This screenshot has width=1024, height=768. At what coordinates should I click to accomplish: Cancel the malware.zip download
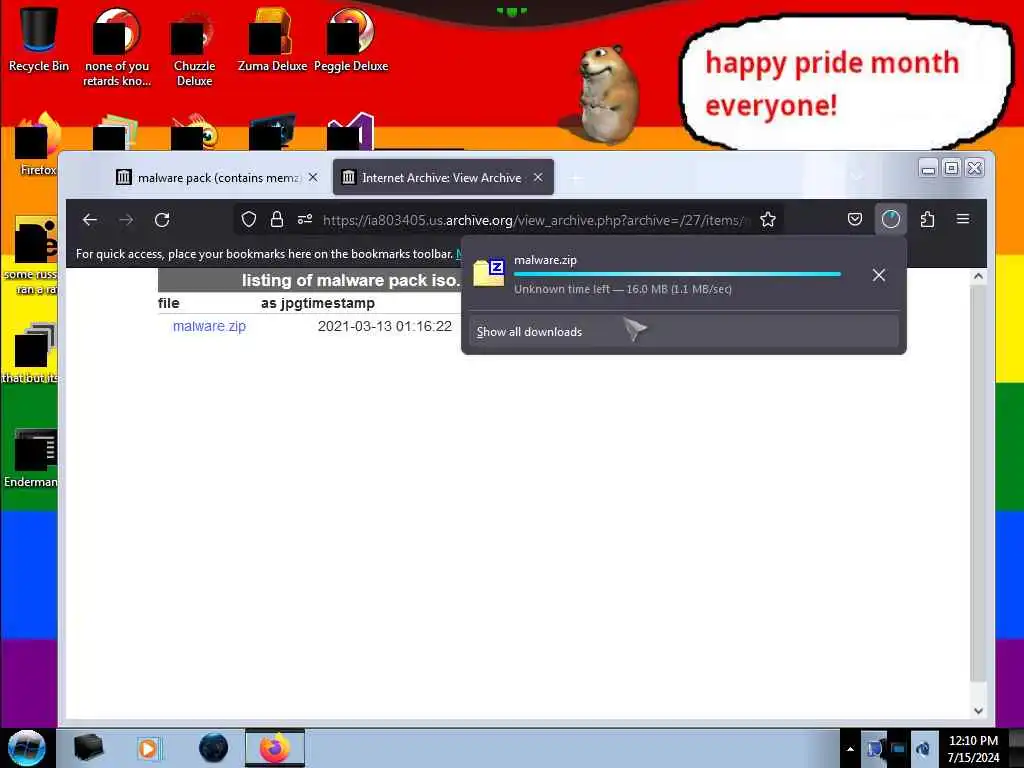[x=878, y=275]
